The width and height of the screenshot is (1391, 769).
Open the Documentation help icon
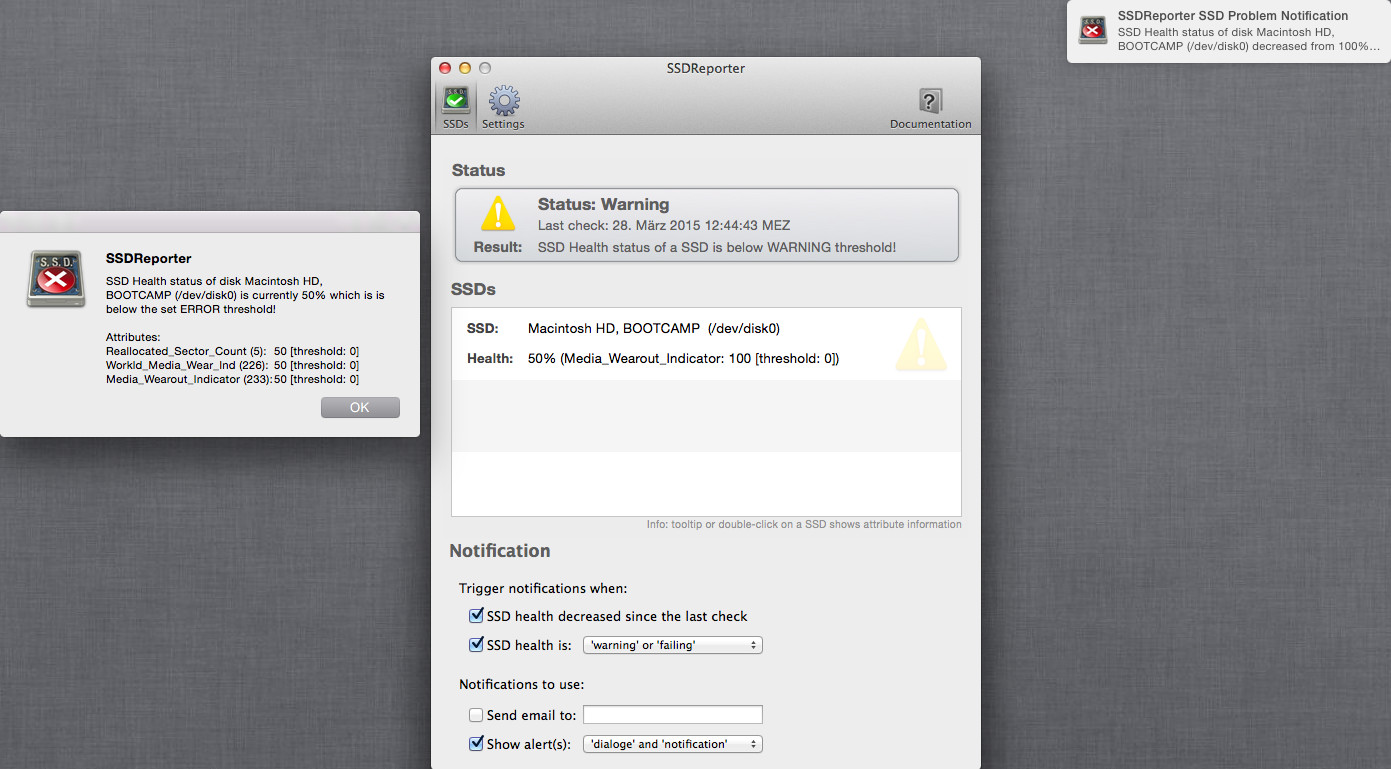pos(930,108)
